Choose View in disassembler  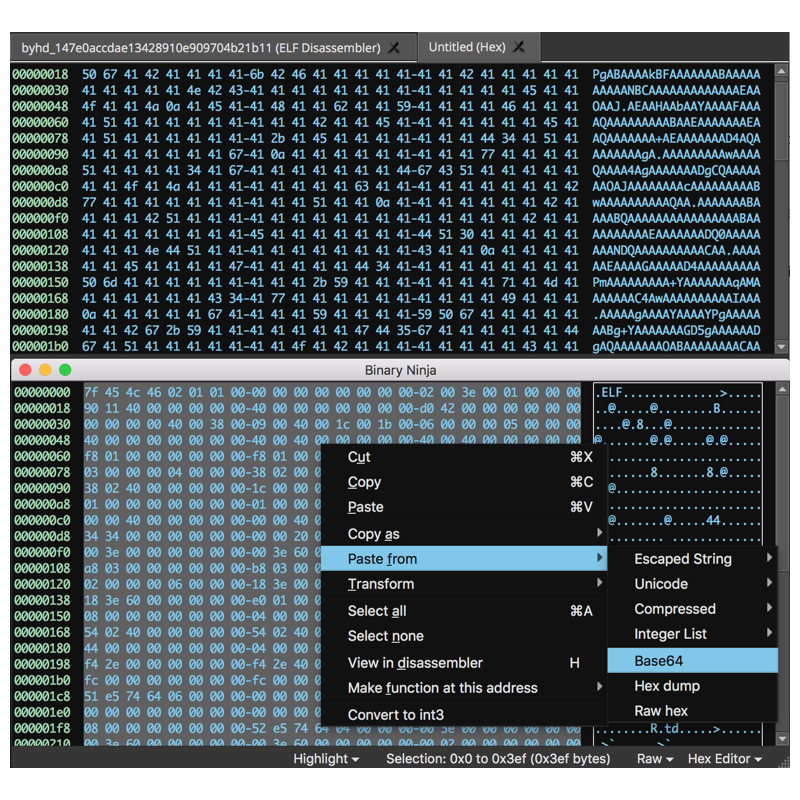click(415, 663)
